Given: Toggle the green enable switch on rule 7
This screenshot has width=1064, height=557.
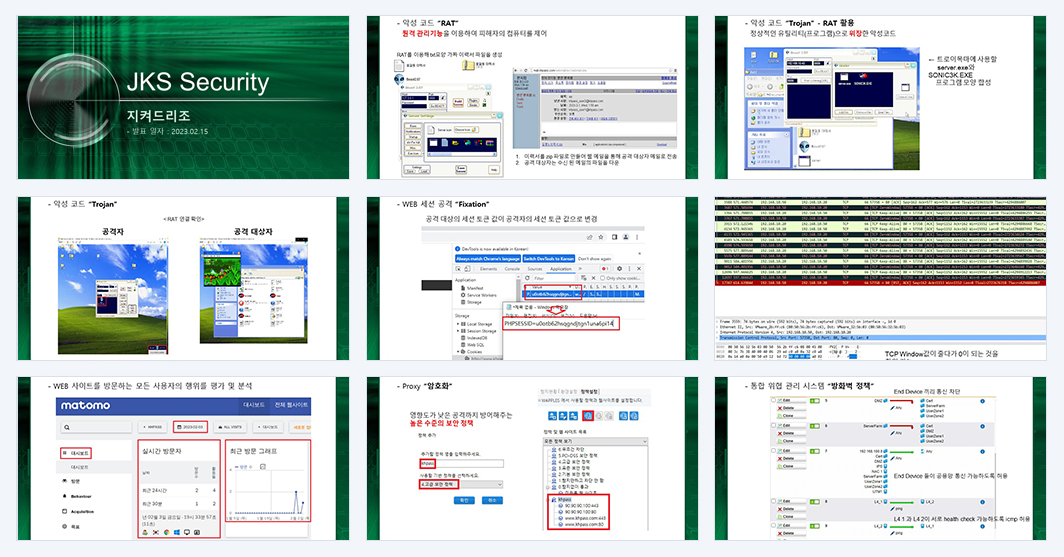Looking at the screenshot, I should tap(815, 451).
